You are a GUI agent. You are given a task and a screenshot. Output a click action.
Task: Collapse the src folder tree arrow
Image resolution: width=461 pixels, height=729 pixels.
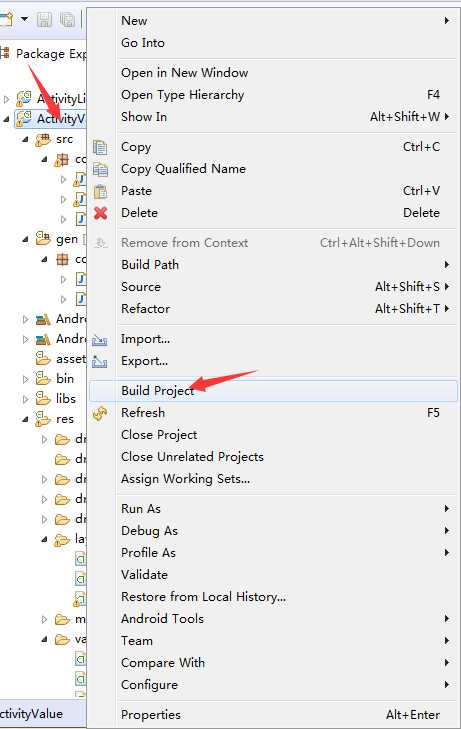[x=26, y=139]
